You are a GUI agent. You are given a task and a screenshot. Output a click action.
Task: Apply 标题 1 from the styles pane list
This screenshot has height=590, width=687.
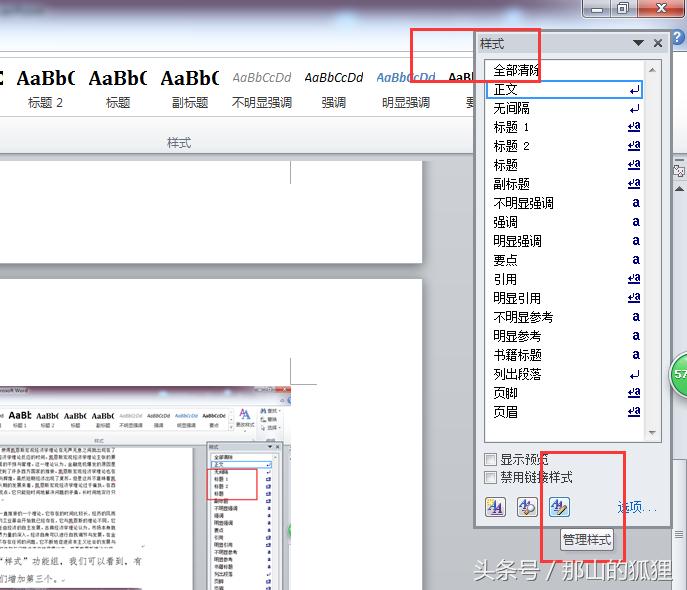[x=564, y=127]
